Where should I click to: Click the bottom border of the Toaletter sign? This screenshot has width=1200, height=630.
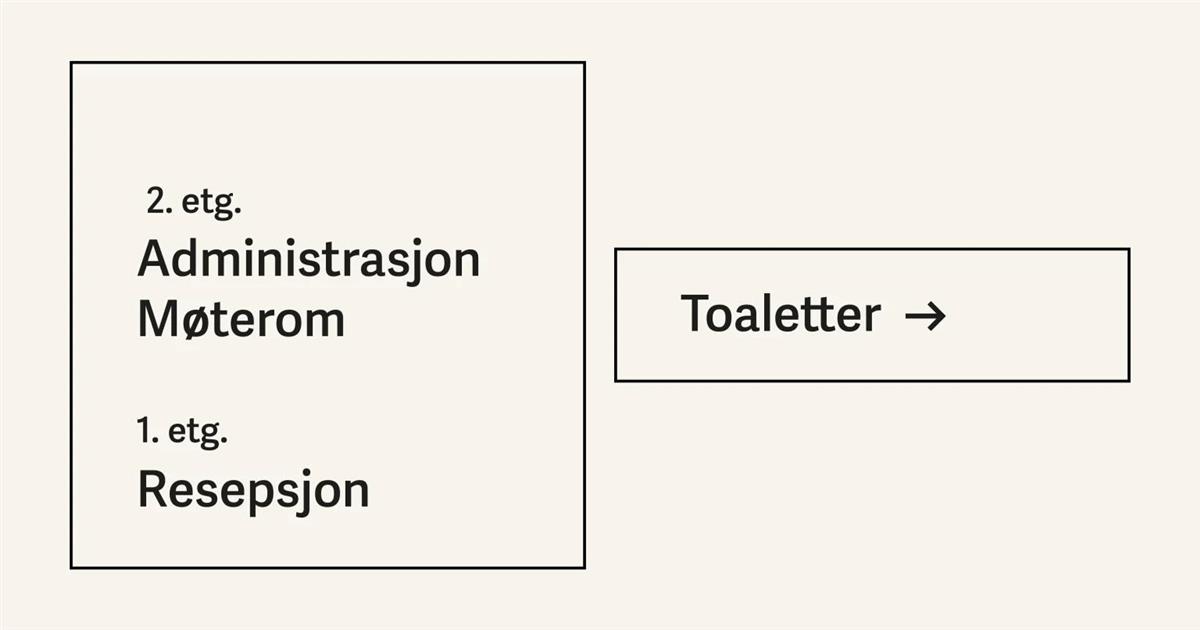coord(871,380)
